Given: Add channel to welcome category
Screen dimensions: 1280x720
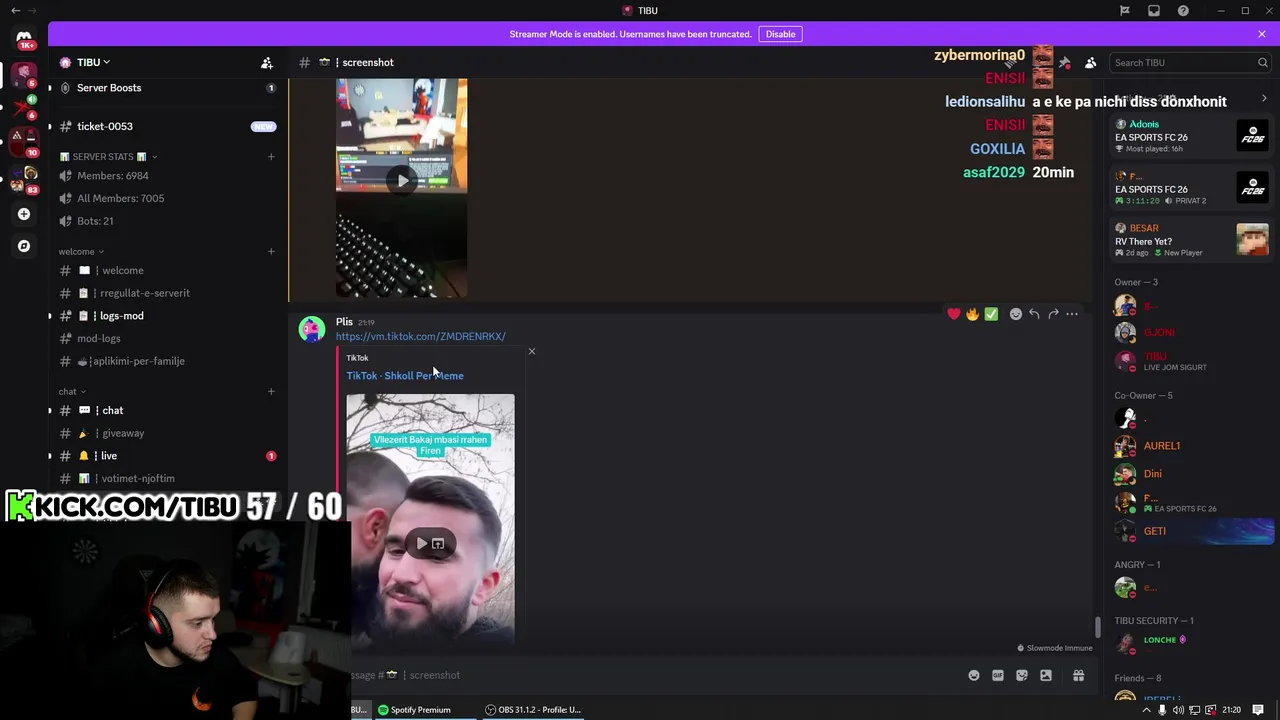Looking at the screenshot, I should pyautogui.click(x=271, y=251).
